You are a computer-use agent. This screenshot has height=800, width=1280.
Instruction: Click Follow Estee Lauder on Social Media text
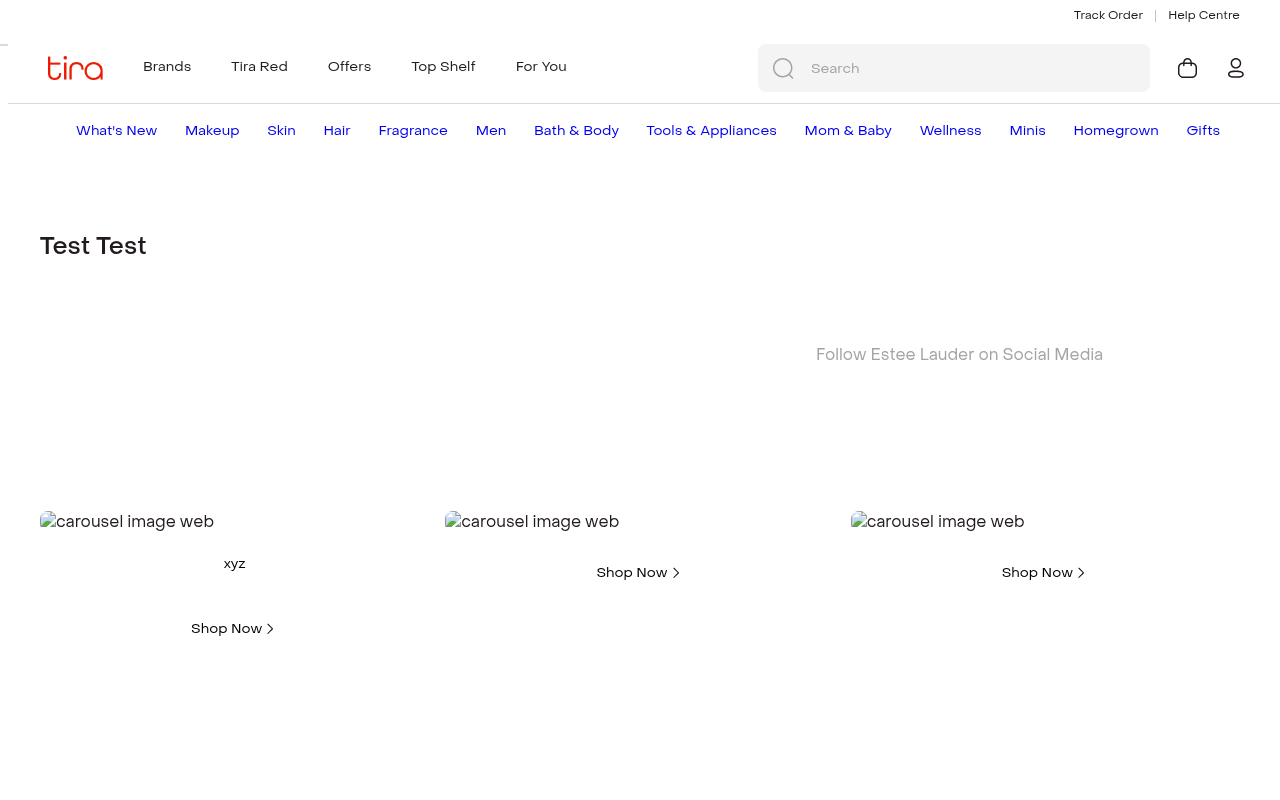(959, 355)
